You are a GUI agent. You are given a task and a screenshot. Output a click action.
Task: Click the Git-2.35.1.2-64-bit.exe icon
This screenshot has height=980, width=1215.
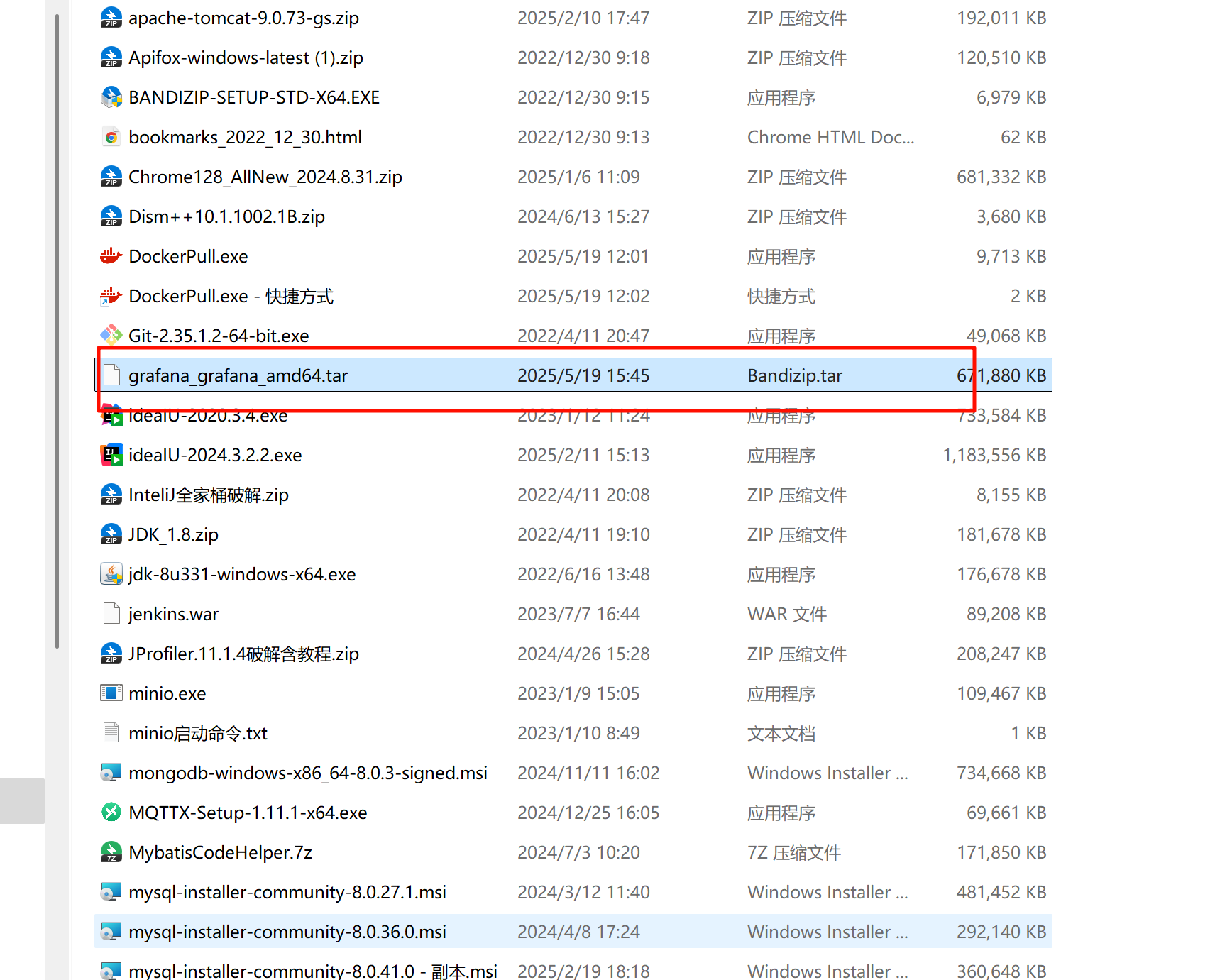coord(111,335)
